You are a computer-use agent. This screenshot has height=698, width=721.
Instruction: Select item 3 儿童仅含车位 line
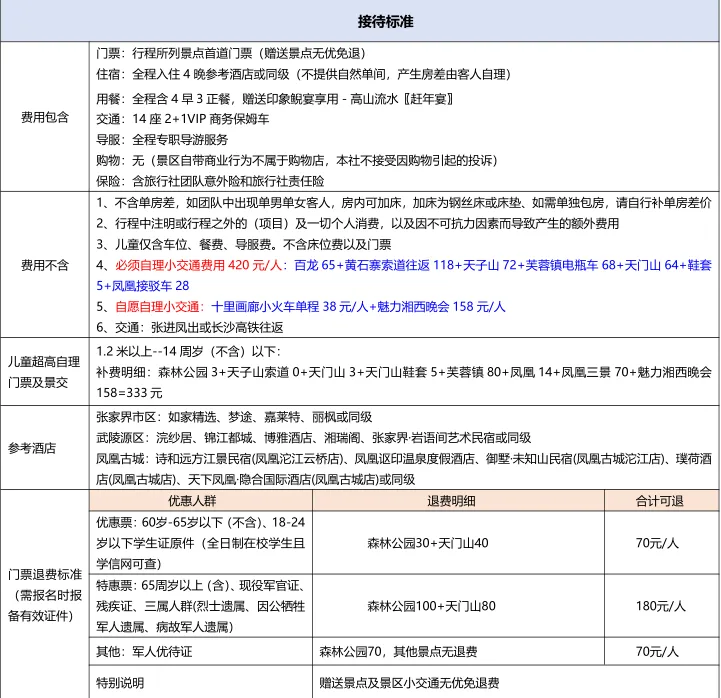(x=244, y=244)
